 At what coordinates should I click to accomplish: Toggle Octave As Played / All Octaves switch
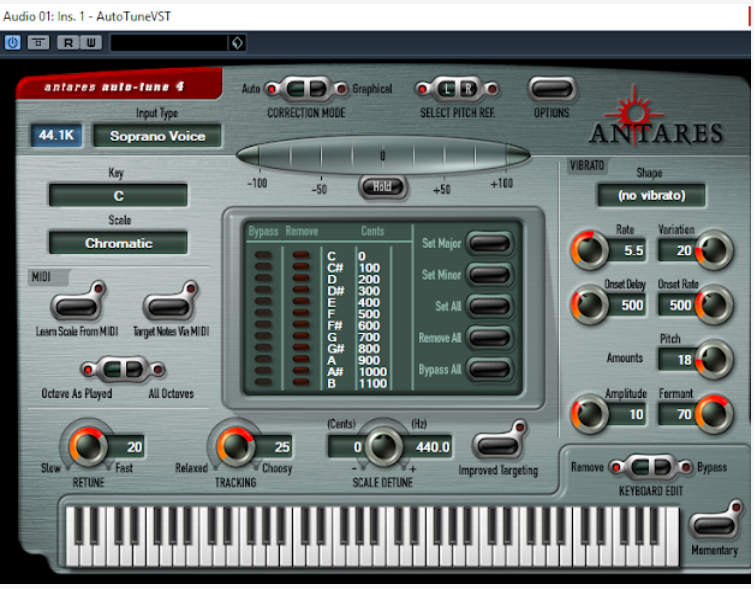click(123, 369)
